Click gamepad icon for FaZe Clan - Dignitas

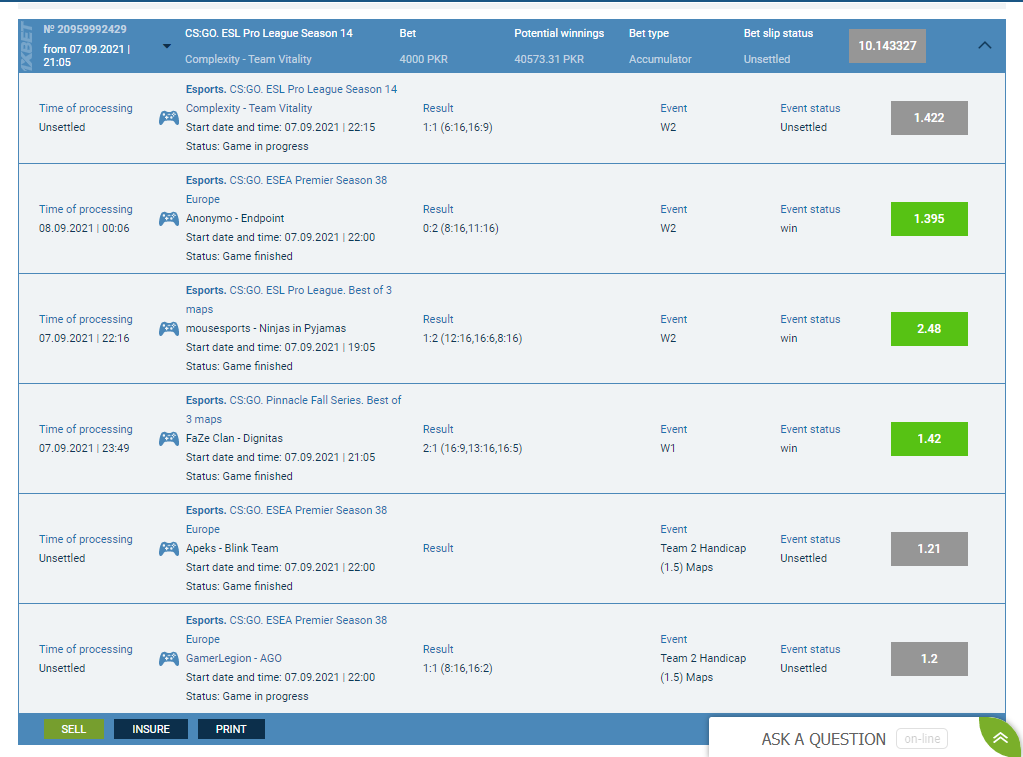point(169,439)
